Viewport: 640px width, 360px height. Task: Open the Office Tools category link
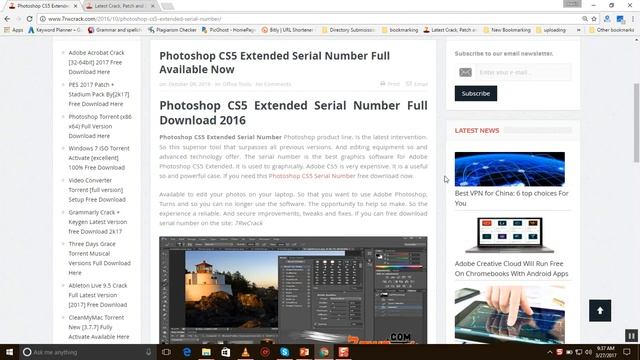pyautogui.click(x=237, y=84)
